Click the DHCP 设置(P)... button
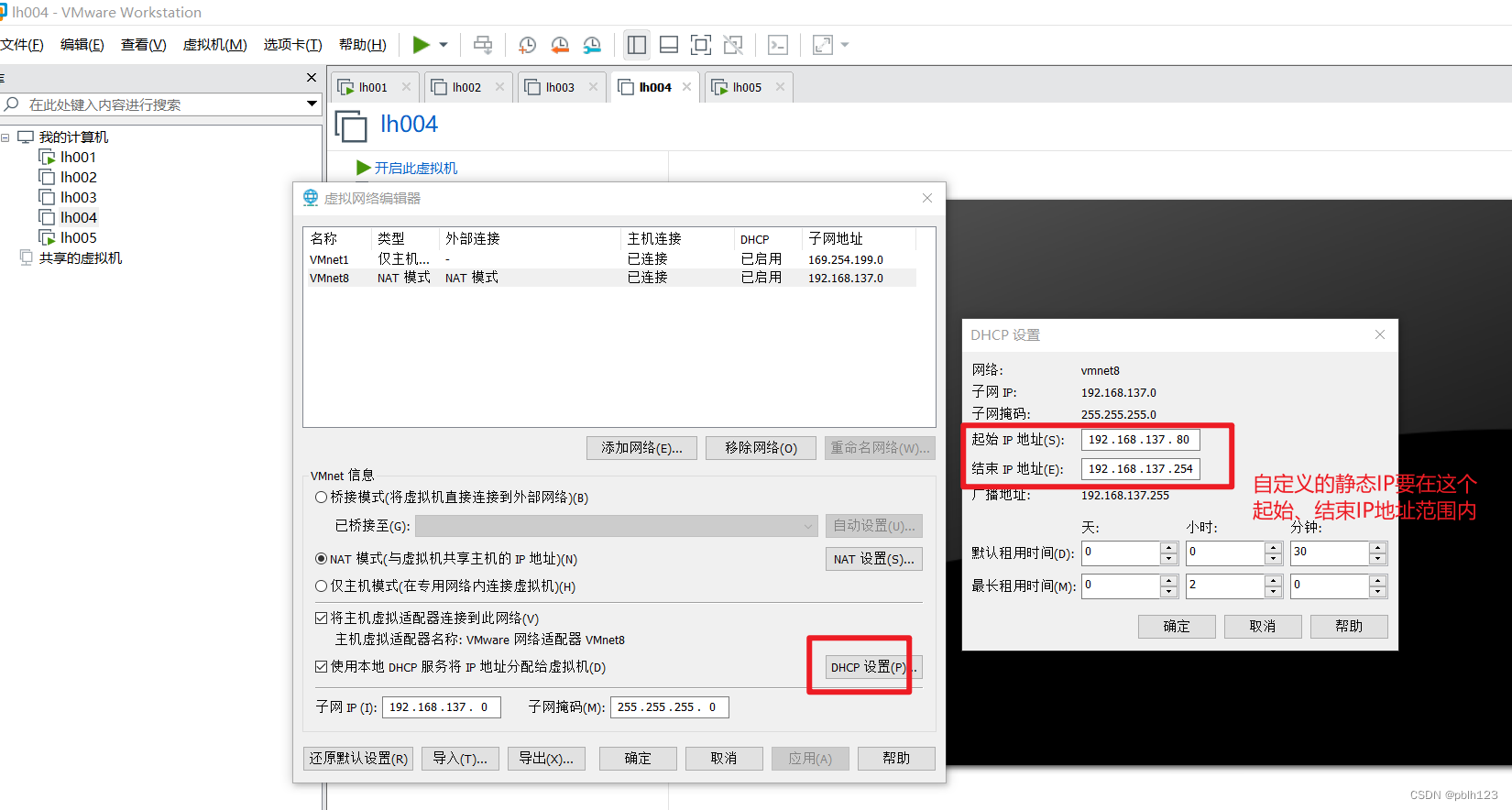1512x810 pixels. coord(873,667)
